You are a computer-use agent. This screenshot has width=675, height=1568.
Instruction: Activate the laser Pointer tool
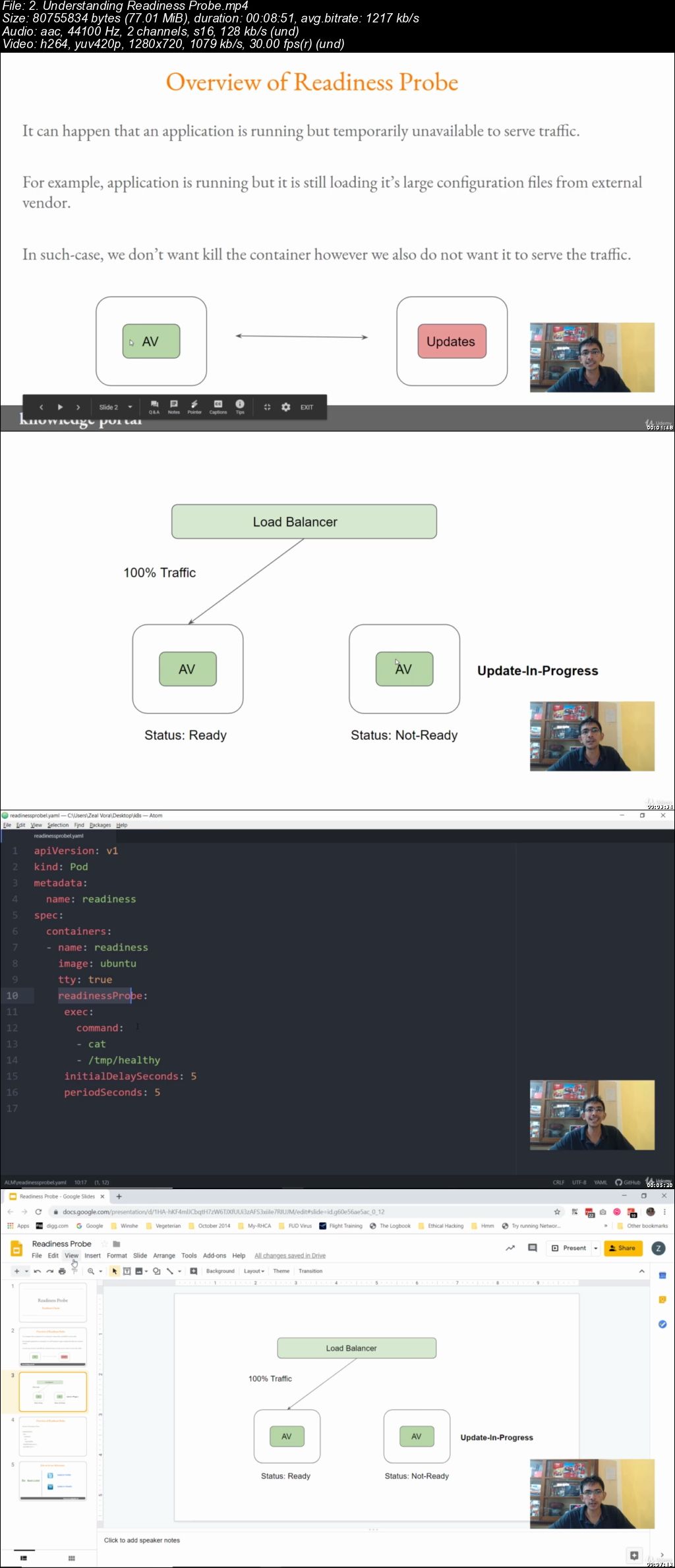click(194, 407)
